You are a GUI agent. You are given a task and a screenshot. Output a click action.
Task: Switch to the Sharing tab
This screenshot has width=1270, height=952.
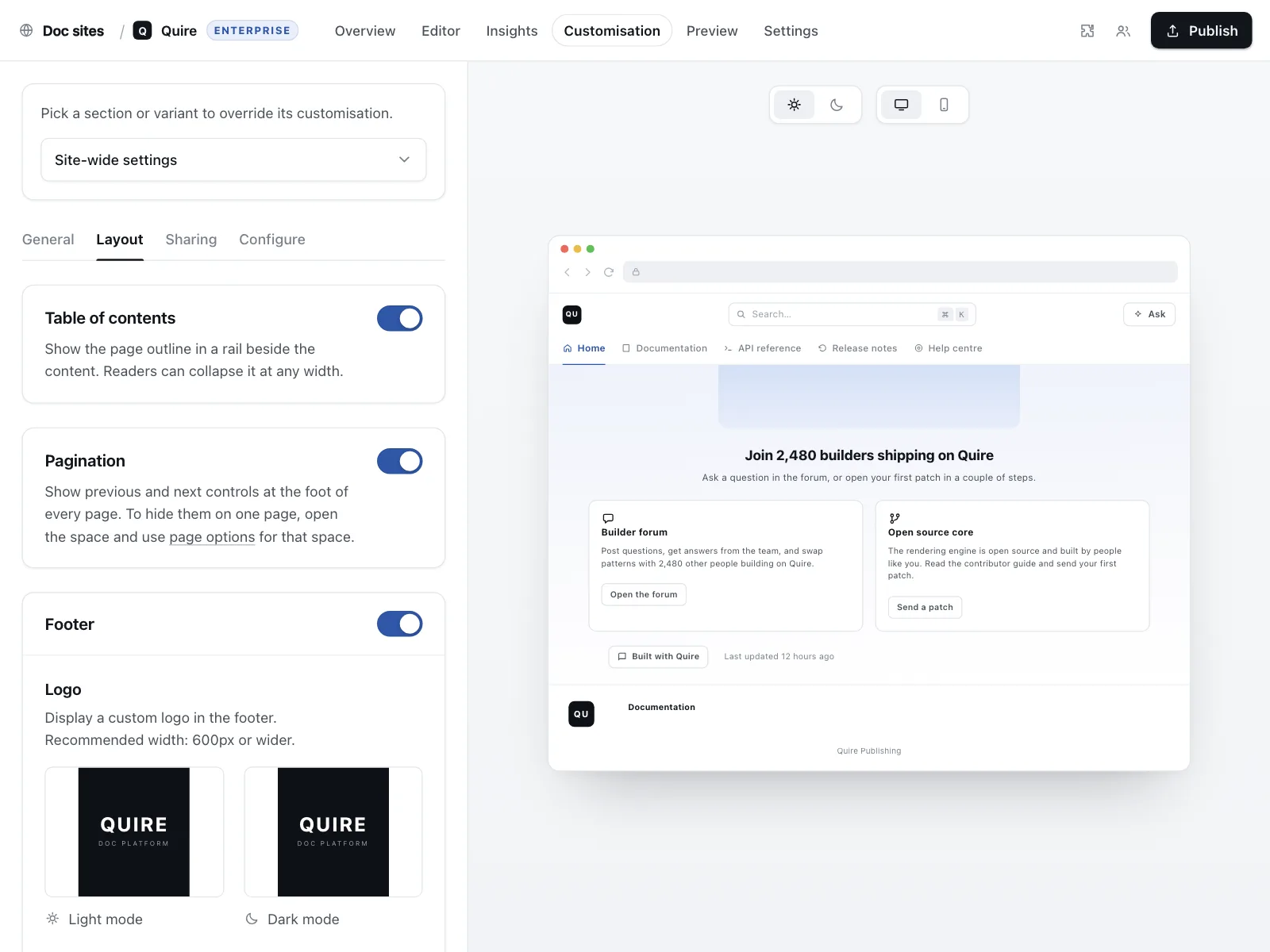point(191,240)
